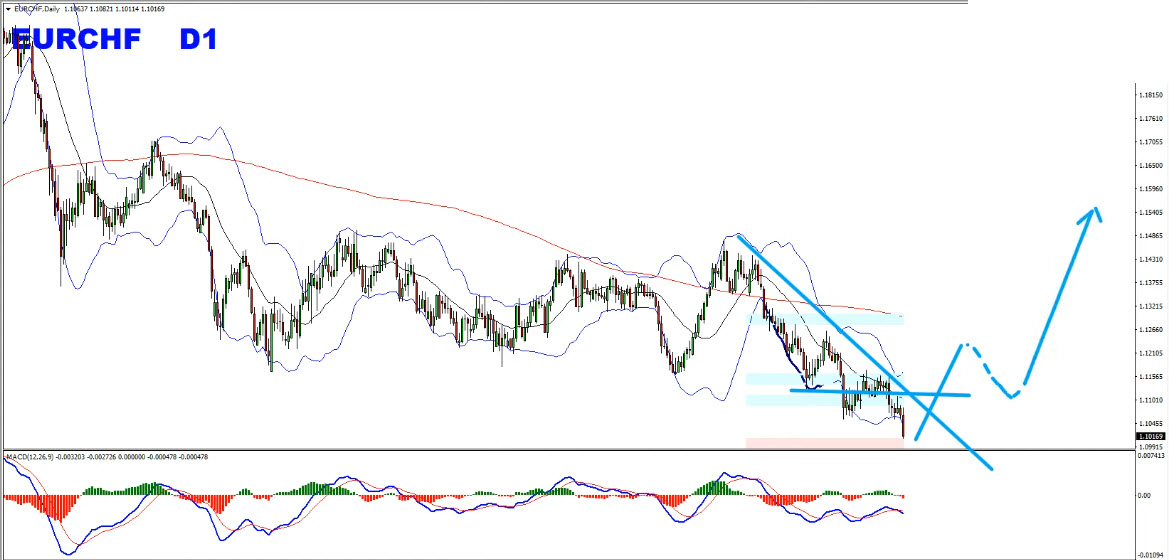Click the MACD 0.00 level label
Screen dimensions: 1169x560
click(x=1145, y=495)
